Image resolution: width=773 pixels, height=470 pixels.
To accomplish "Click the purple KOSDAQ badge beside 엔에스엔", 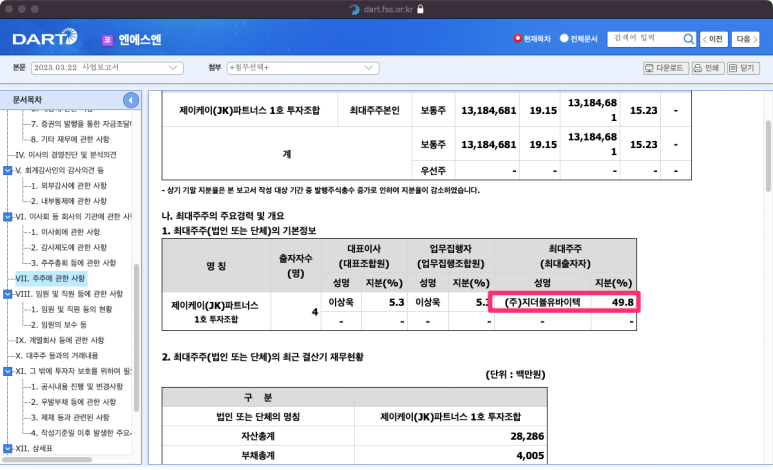I will click(107, 40).
